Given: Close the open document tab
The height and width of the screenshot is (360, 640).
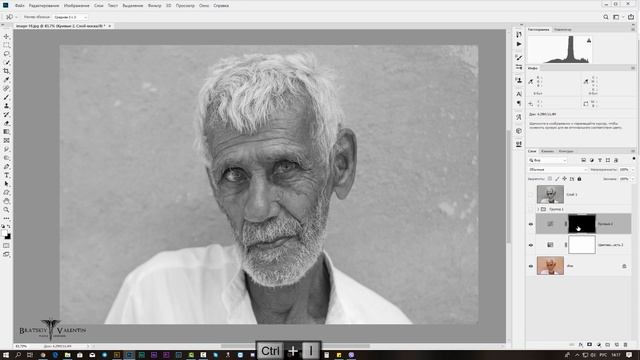Looking at the screenshot, I should (x=109, y=26).
